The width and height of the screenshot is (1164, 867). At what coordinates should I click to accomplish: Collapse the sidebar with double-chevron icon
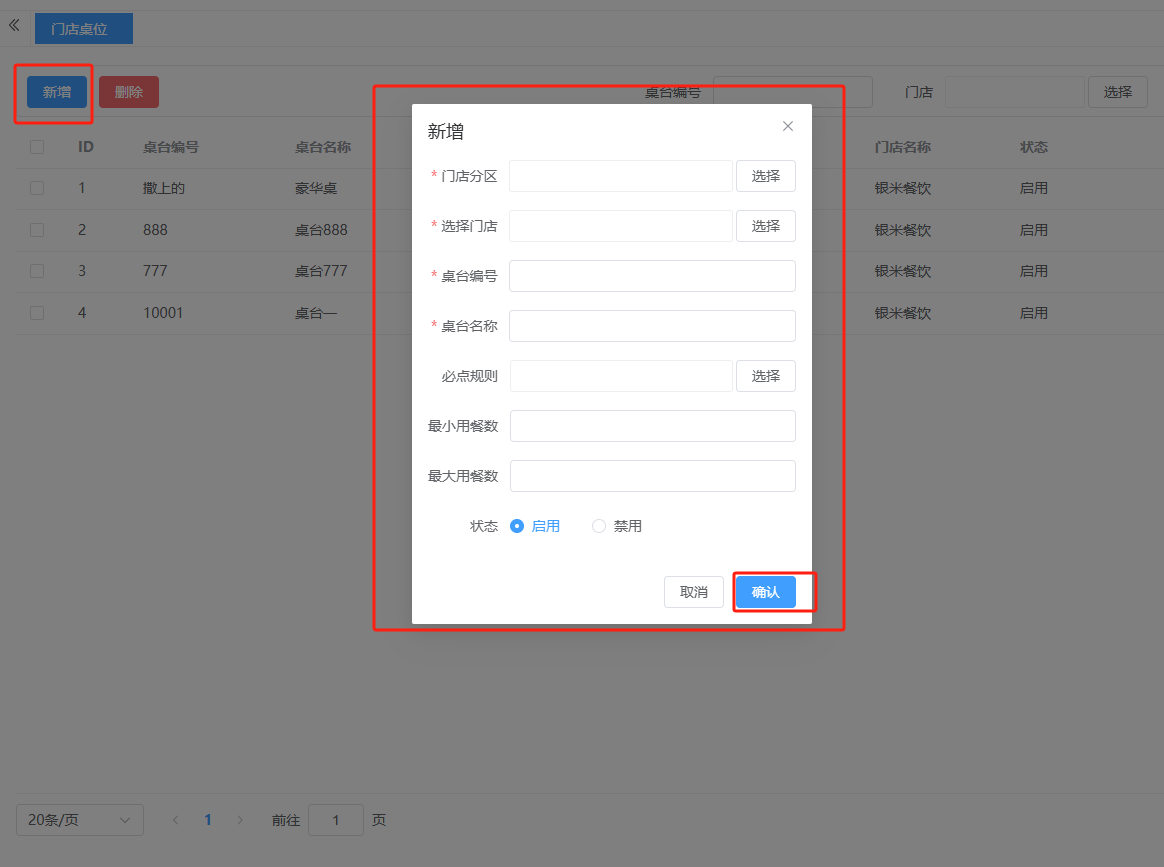click(14, 25)
